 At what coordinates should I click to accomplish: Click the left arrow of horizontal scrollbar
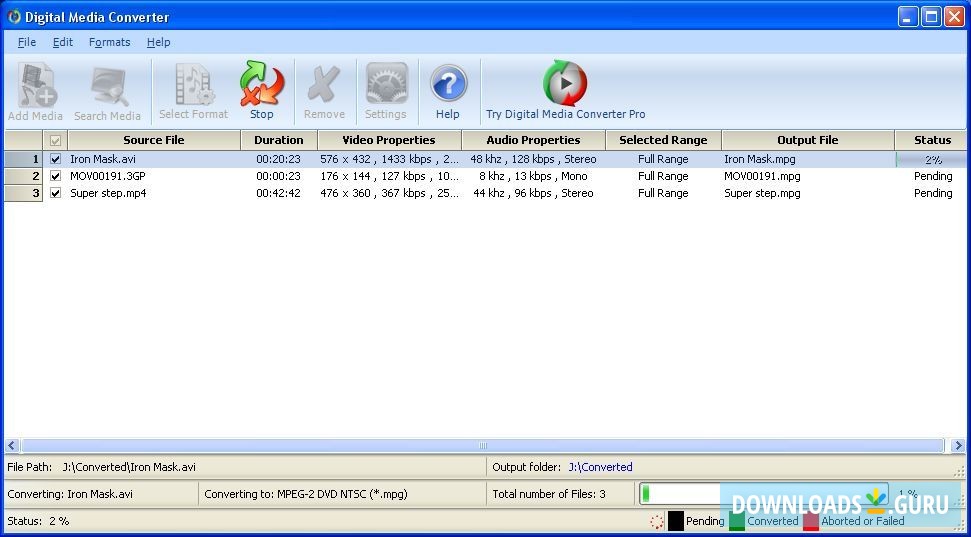point(12,445)
